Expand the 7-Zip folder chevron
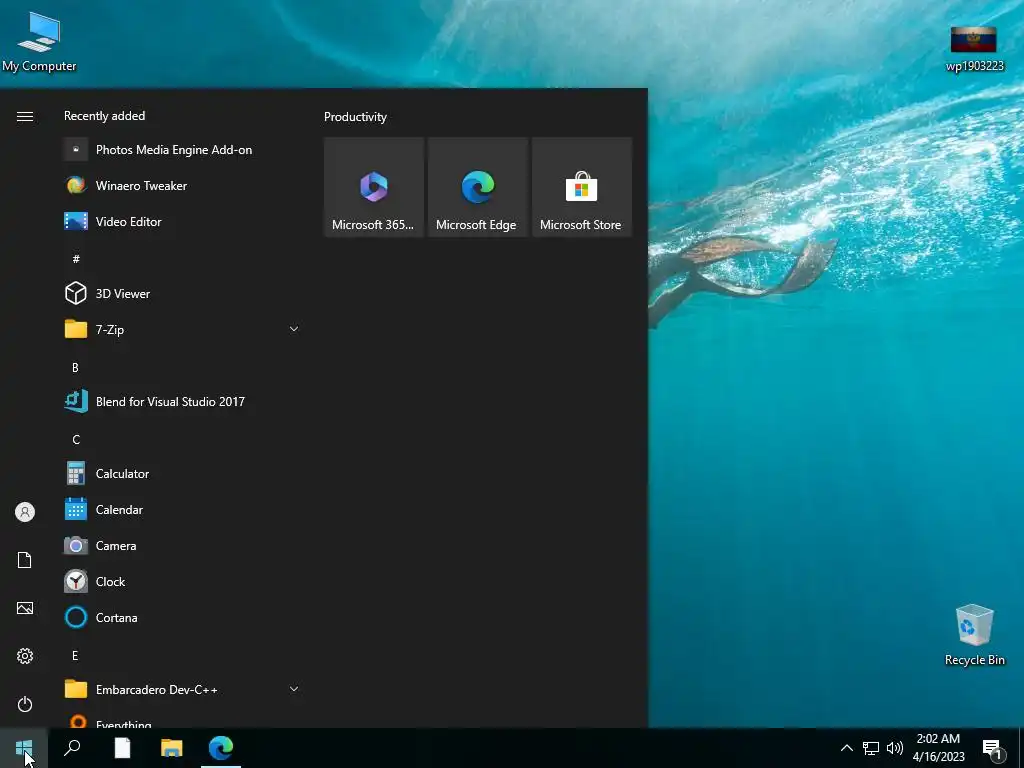The width and height of the screenshot is (1024, 768). click(294, 329)
